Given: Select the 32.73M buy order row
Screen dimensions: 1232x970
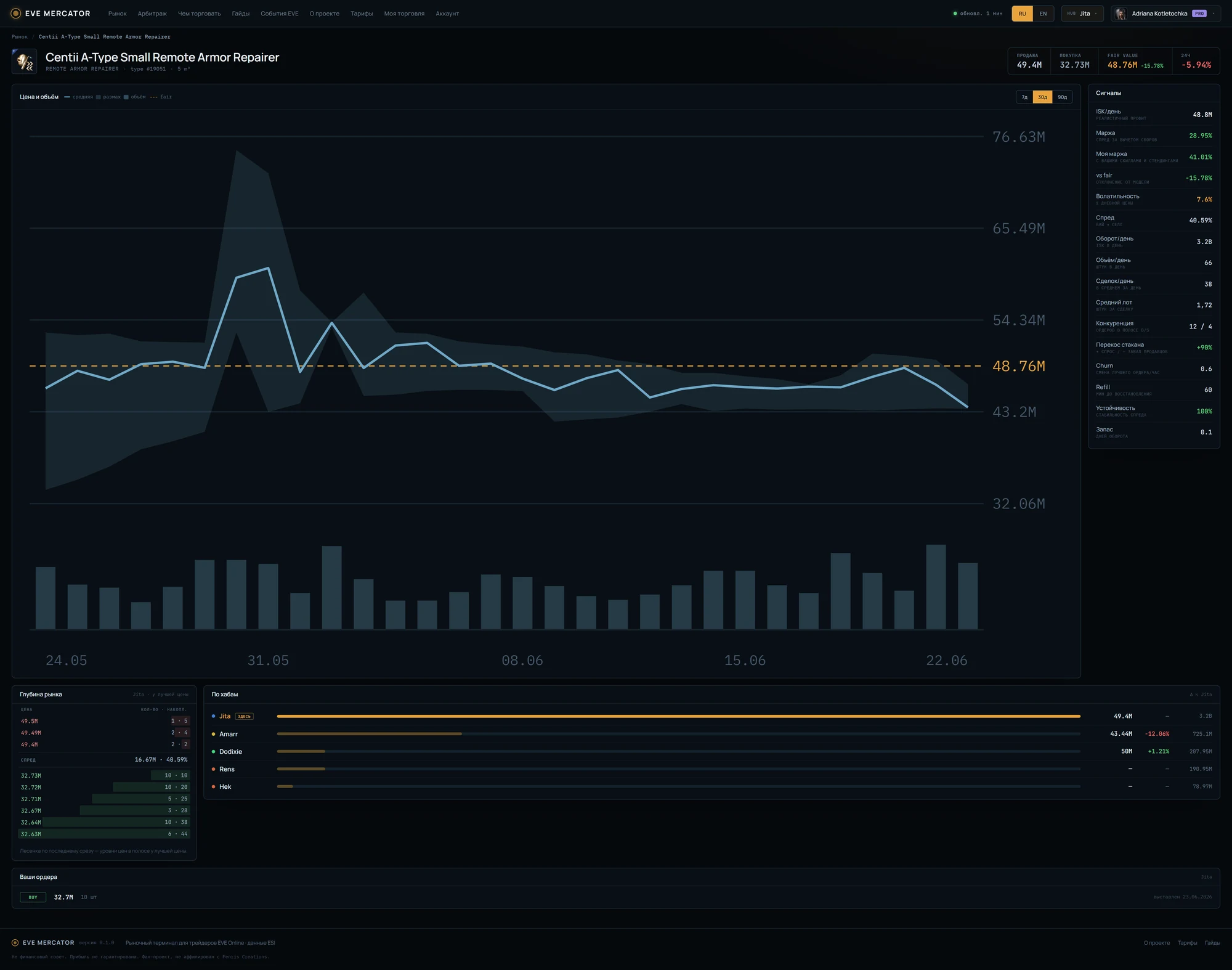Looking at the screenshot, I should tap(104, 775).
